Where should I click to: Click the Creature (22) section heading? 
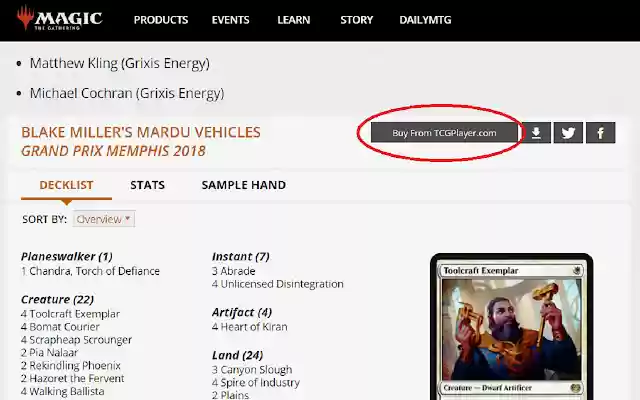click(58, 300)
